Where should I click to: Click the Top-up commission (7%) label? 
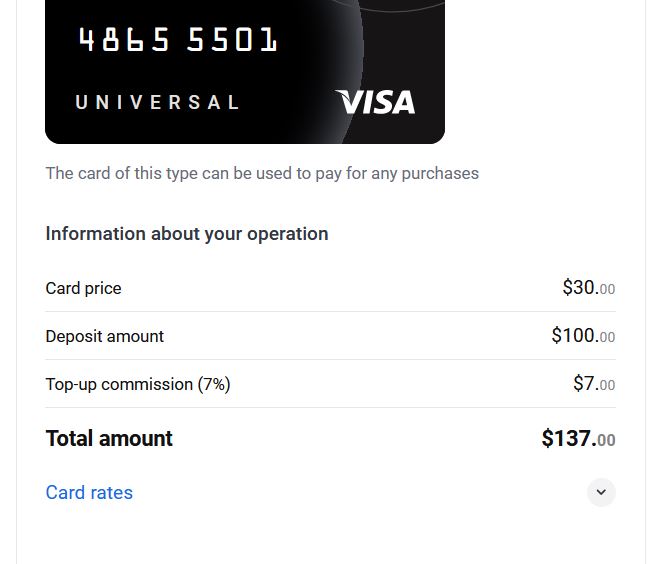pyautogui.click(x=138, y=384)
